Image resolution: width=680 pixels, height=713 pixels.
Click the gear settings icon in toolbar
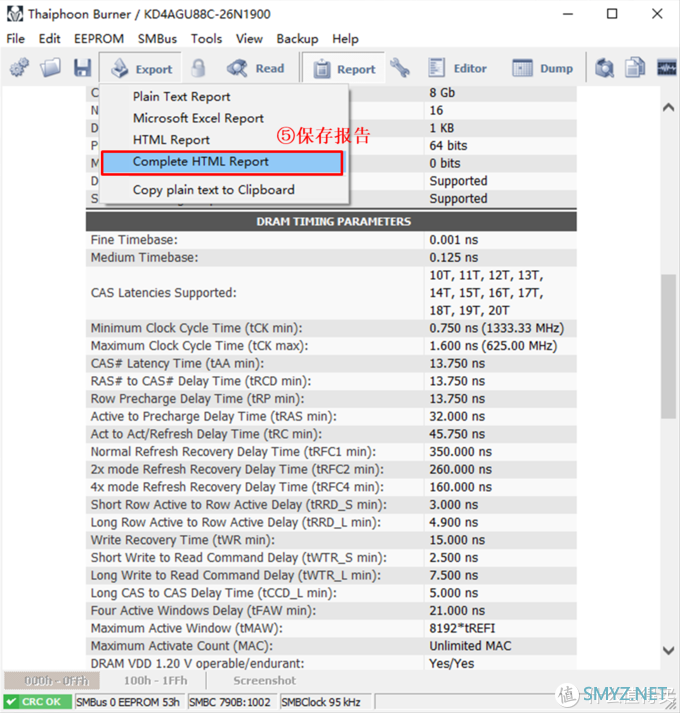click(19, 68)
